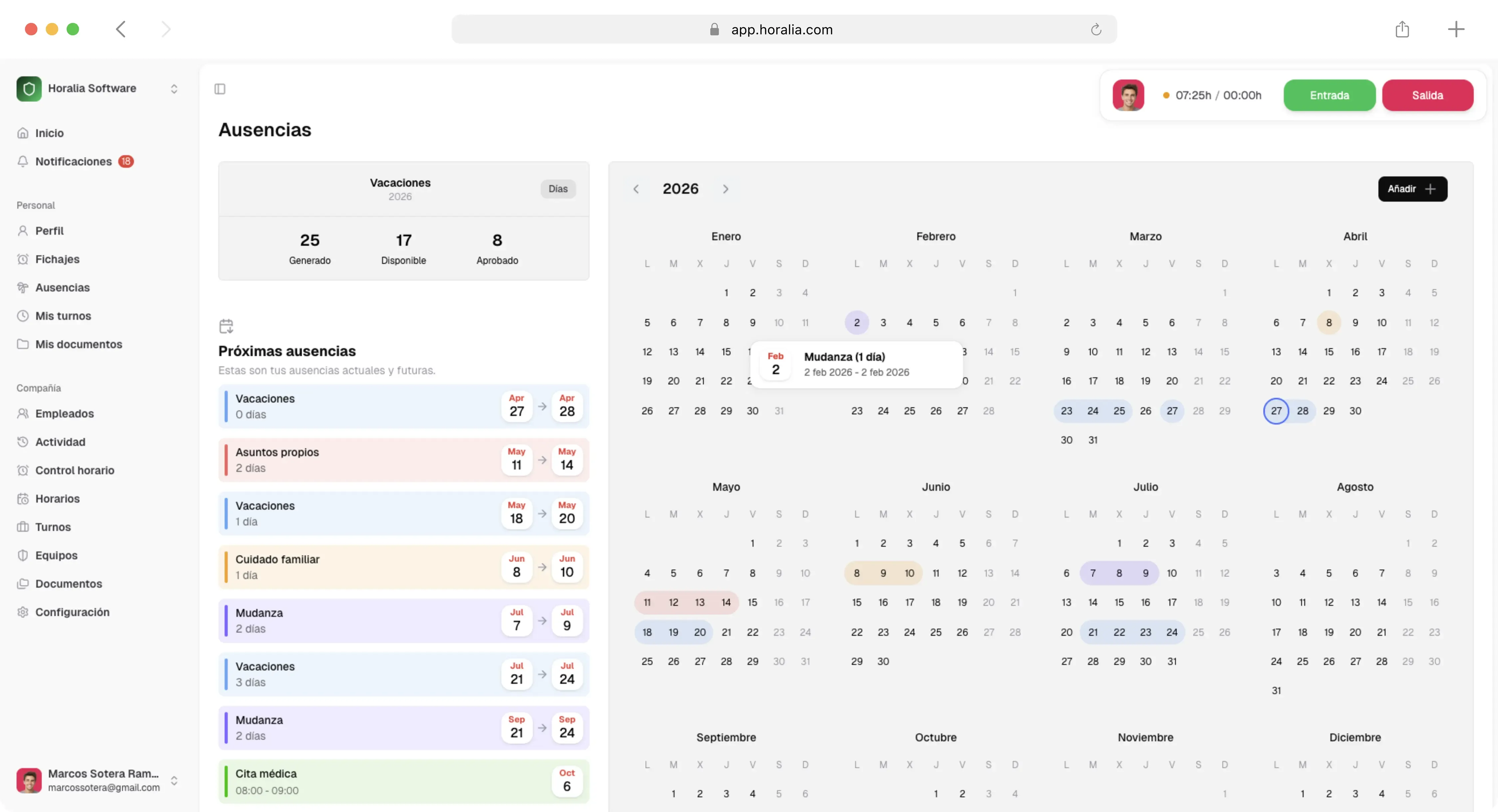Click the Control horario icon

tap(23, 470)
